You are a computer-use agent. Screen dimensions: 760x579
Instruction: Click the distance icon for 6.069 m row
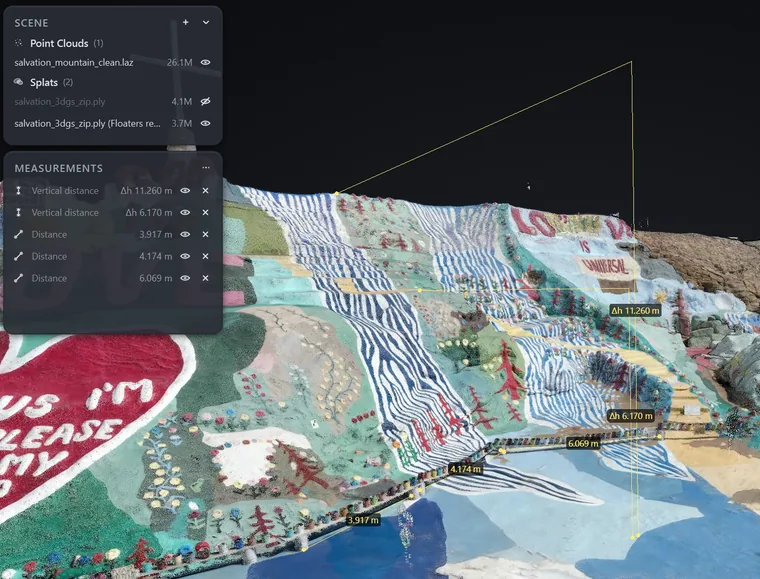click(x=18, y=278)
